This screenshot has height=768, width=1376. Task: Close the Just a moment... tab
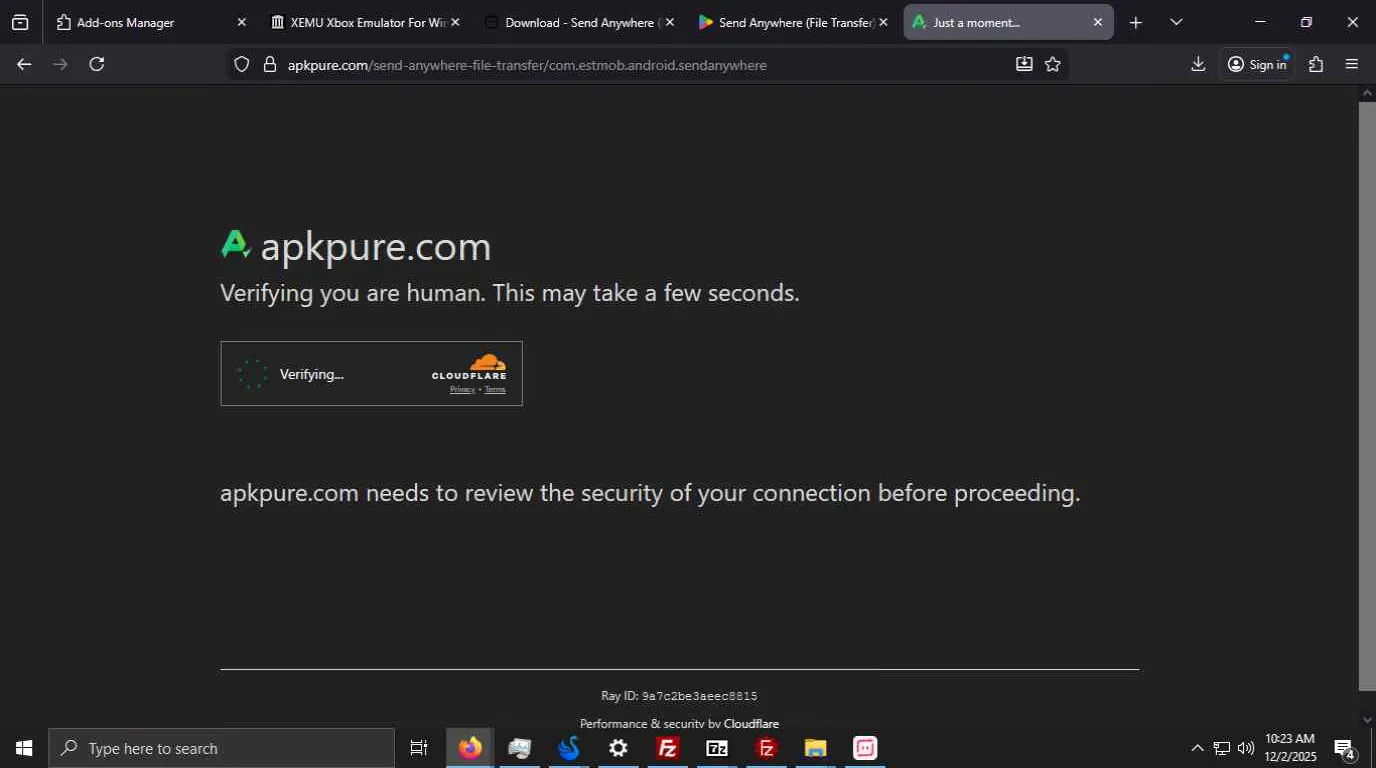(1098, 22)
